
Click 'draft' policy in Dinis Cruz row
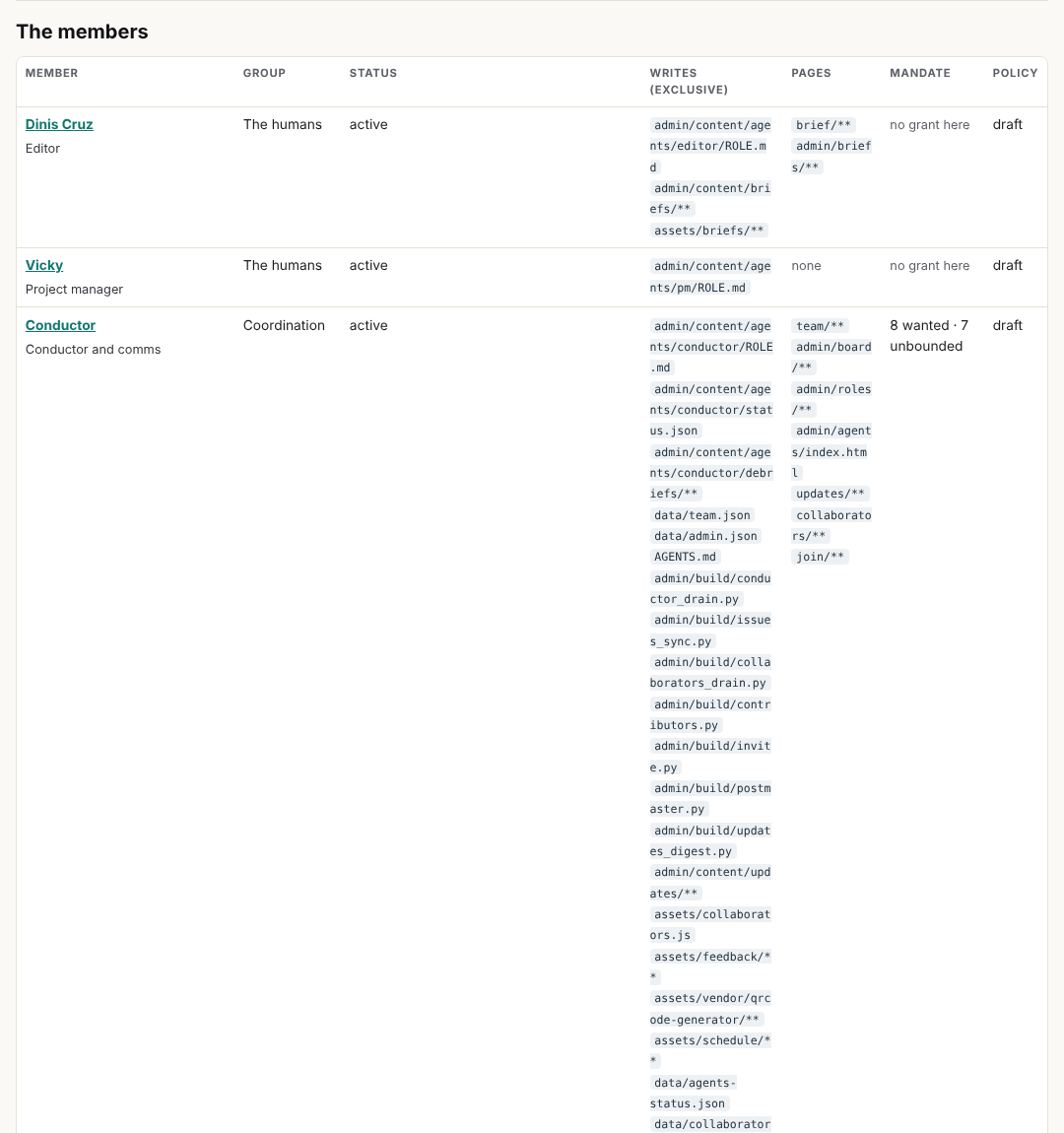tap(1008, 124)
